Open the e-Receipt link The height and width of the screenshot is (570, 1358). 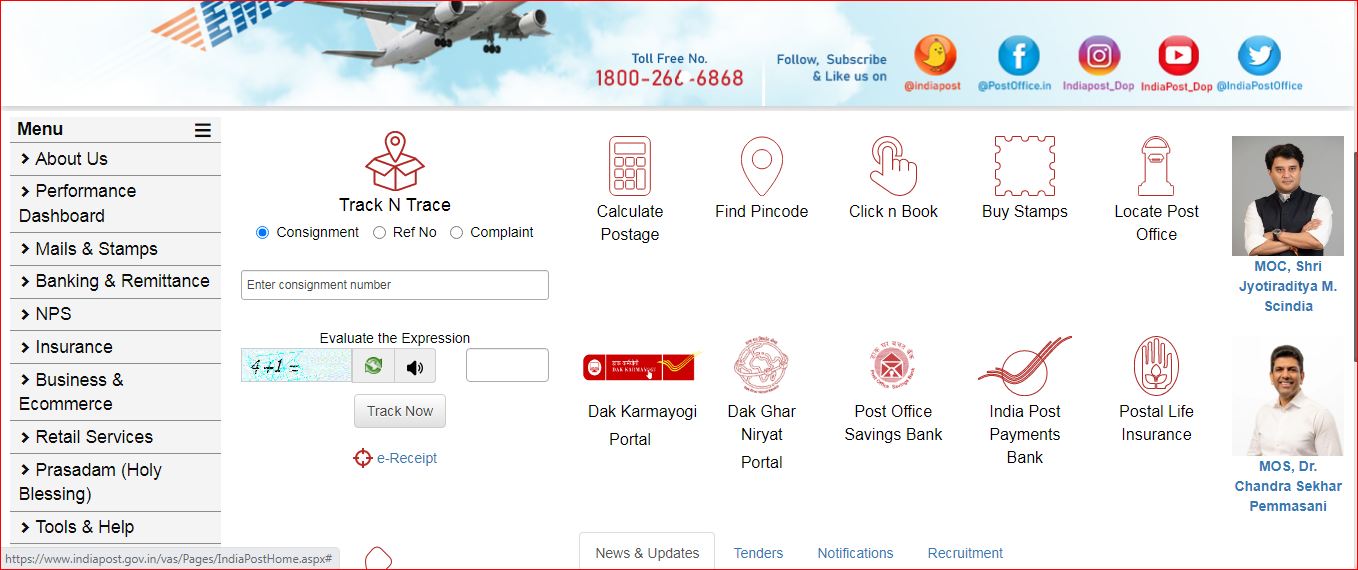click(x=406, y=458)
